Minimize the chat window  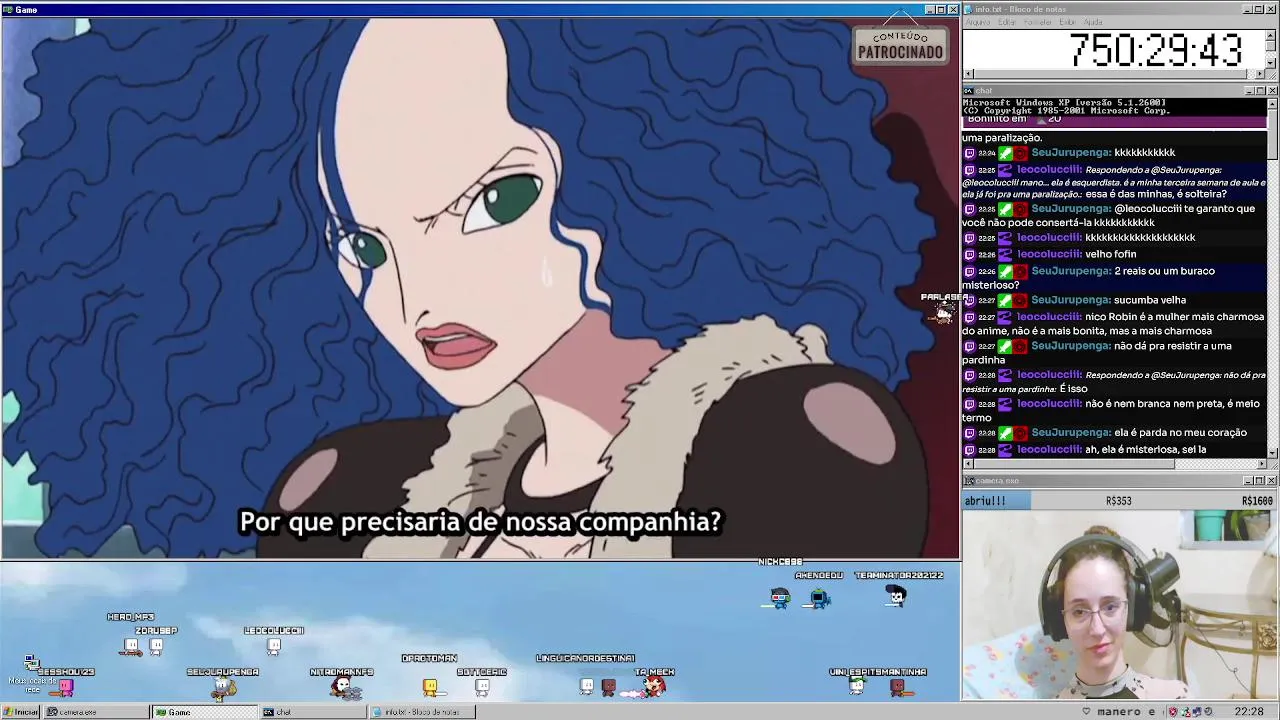click(1249, 91)
